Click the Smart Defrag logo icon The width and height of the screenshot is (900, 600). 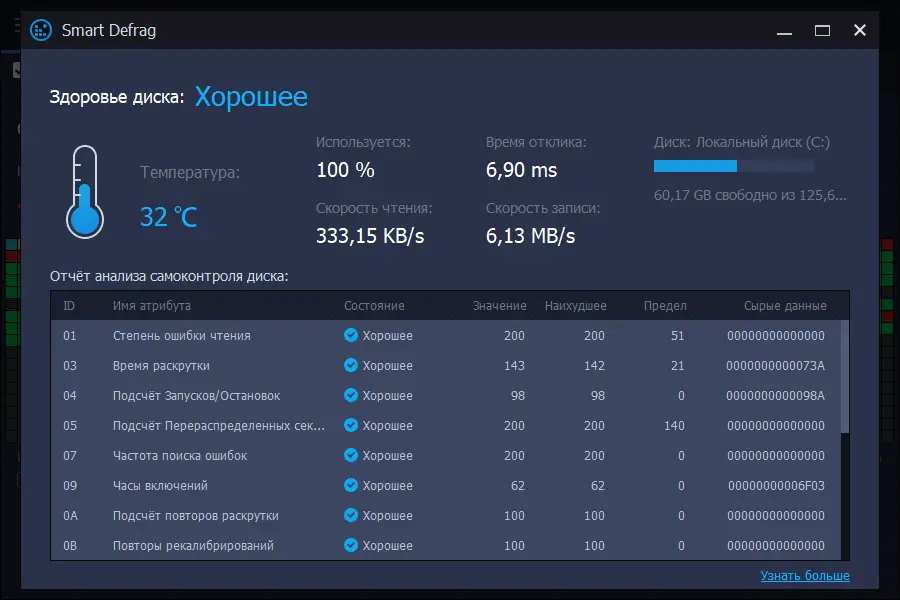click(41, 30)
